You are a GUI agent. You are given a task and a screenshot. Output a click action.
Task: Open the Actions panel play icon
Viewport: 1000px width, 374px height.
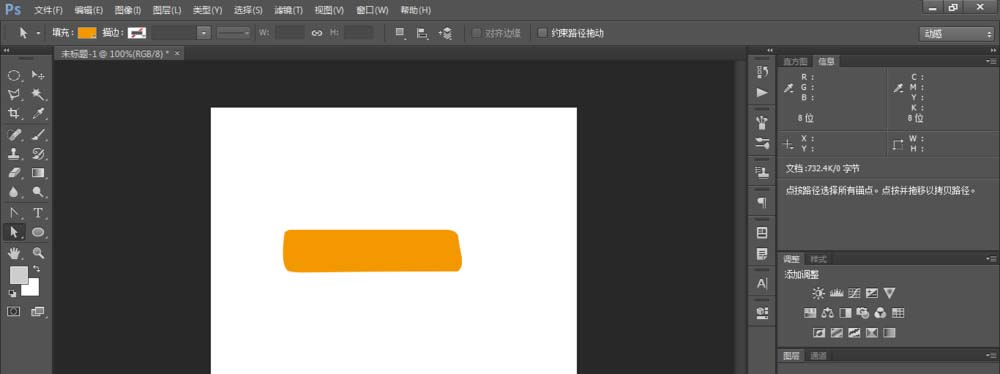click(x=761, y=93)
